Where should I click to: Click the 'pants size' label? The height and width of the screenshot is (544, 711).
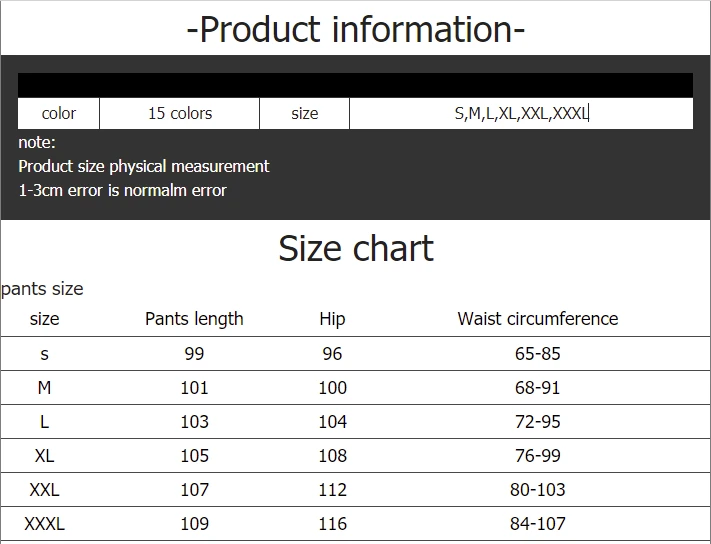[42, 289]
